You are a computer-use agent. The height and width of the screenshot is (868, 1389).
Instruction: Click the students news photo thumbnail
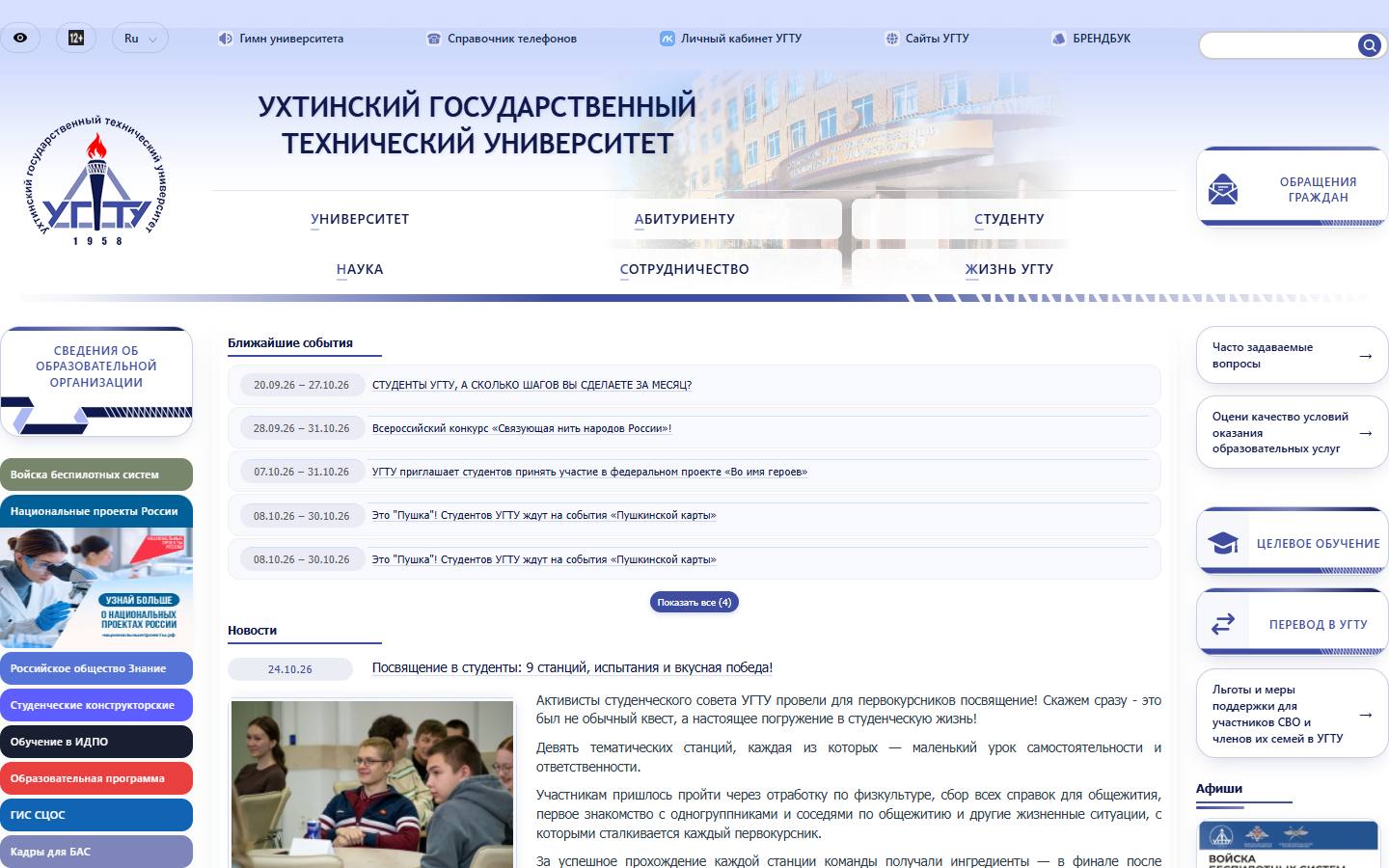(372, 784)
